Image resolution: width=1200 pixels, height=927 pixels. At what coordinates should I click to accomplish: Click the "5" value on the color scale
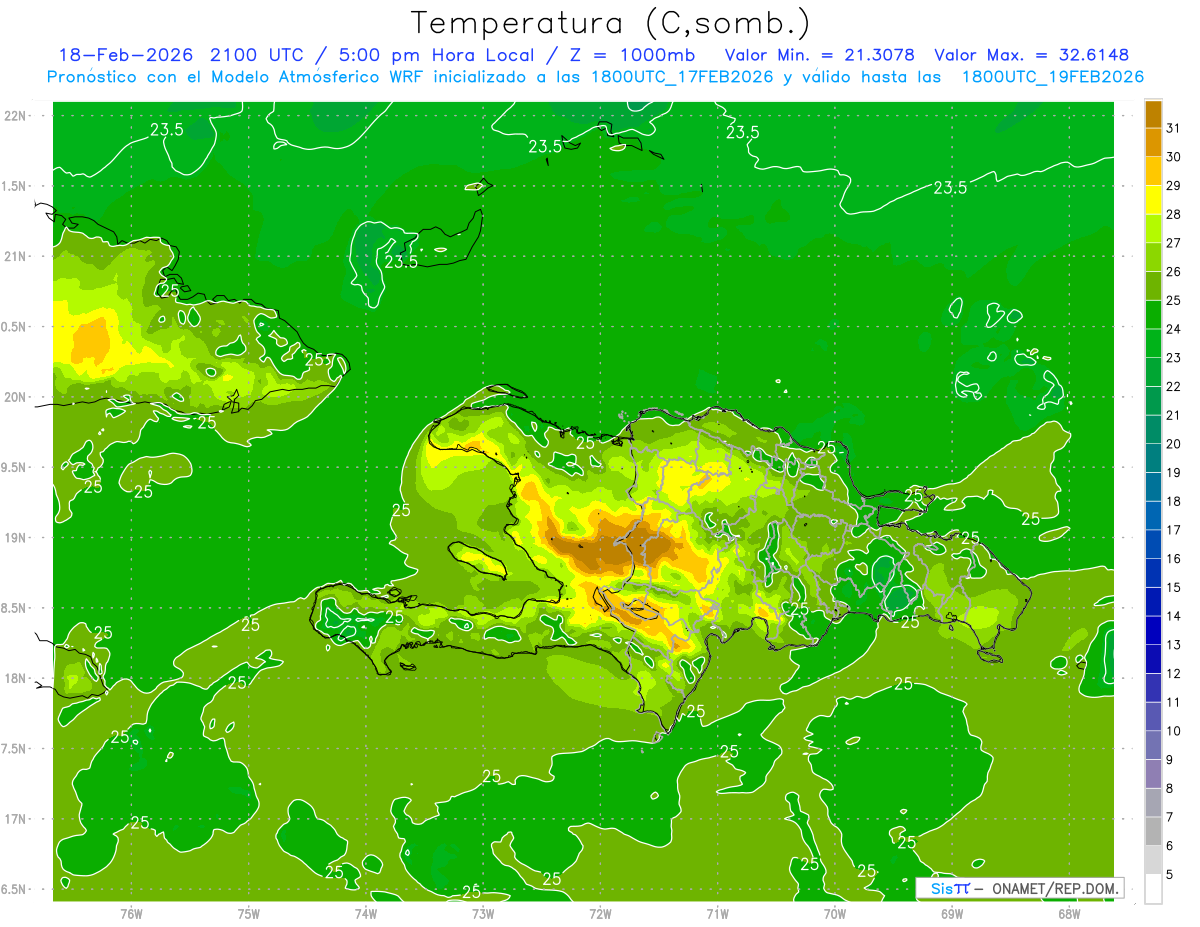[1171, 875]
